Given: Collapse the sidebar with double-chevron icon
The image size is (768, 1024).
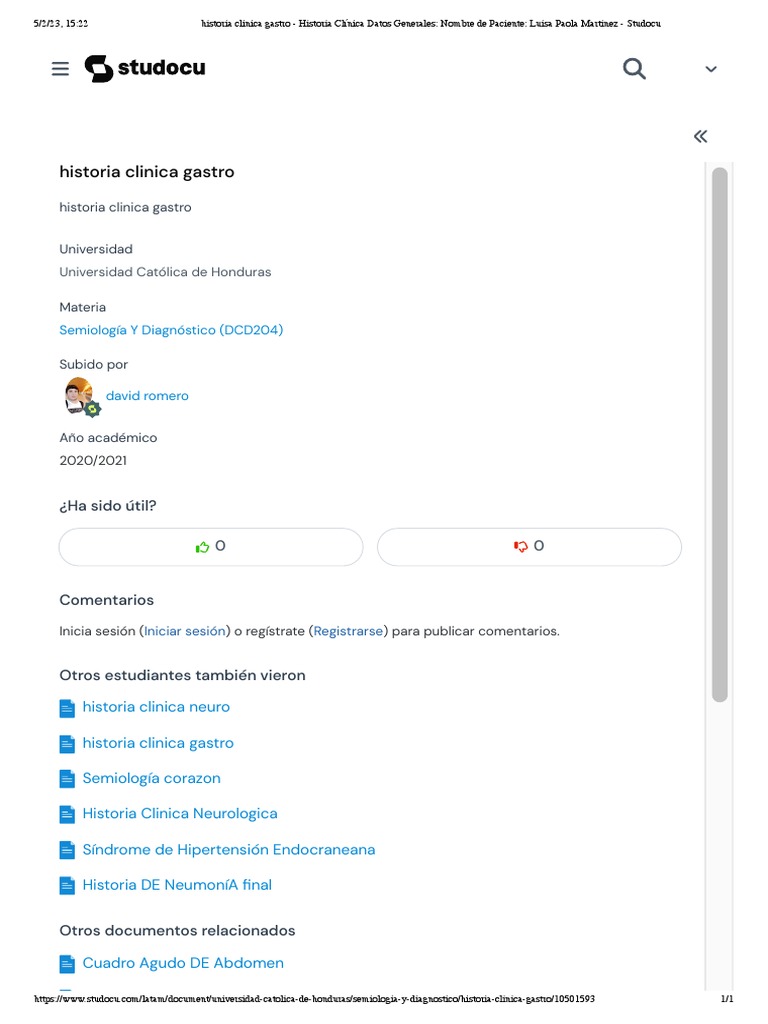Looking at the screenshot, I should tap(701, 137).
